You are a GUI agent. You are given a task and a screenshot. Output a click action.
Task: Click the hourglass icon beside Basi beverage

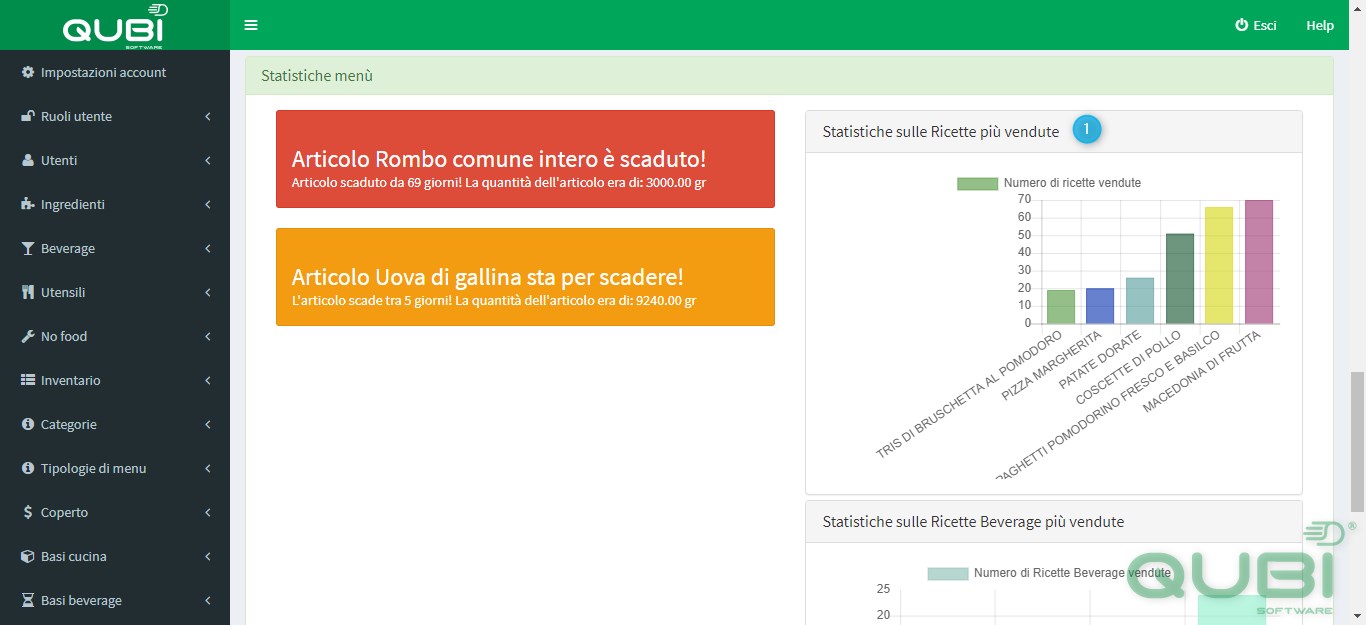(x=28, y=601)
